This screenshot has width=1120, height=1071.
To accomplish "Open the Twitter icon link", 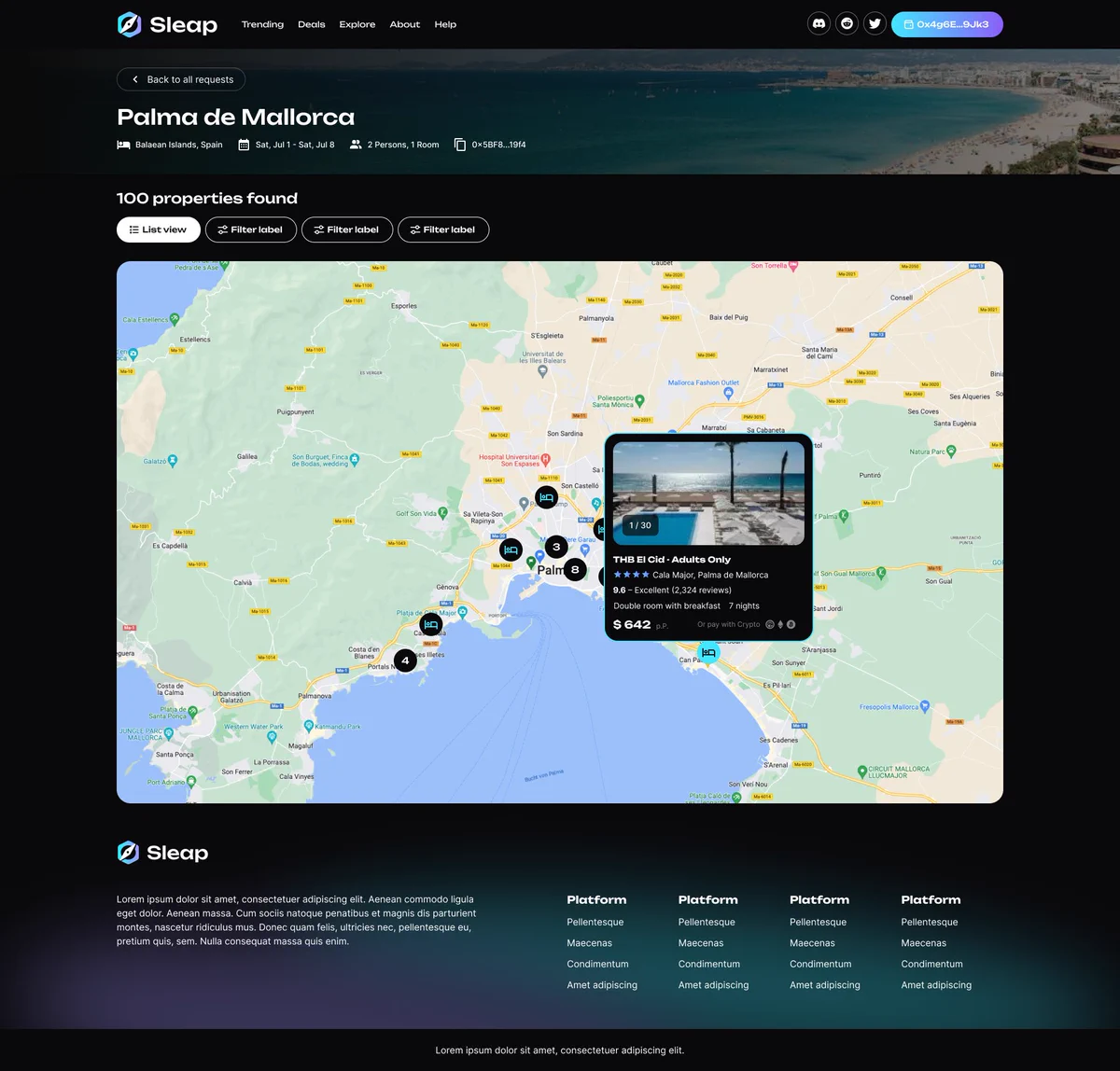I will 875,24.
